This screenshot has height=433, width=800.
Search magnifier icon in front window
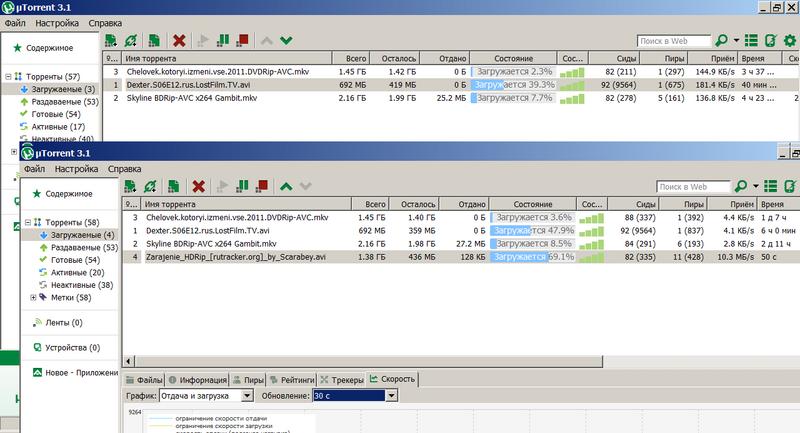click(x=741, y=186)
